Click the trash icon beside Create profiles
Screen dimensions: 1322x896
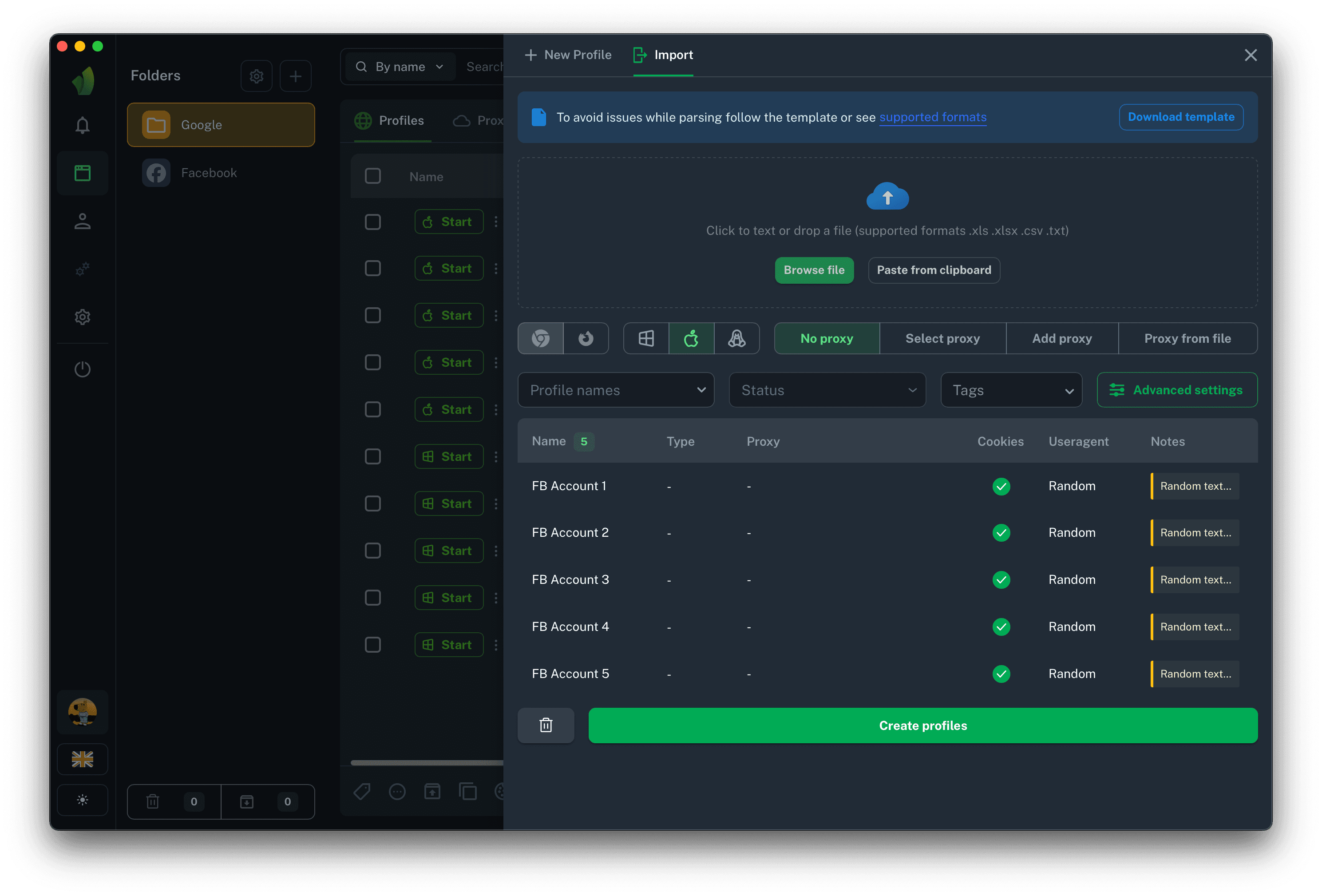tap(546, 726)
